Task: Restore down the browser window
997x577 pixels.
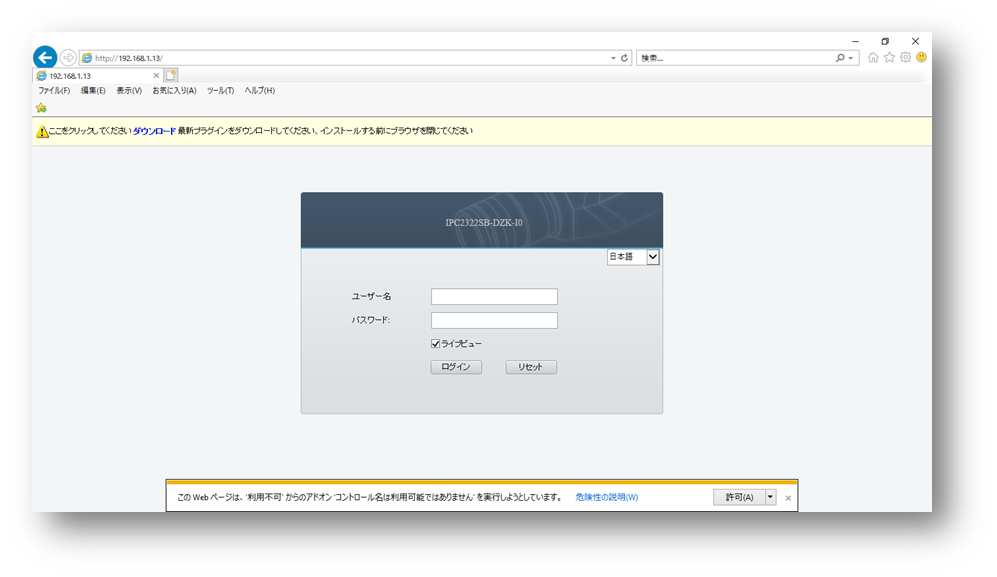Action: (x=885, y=41)
